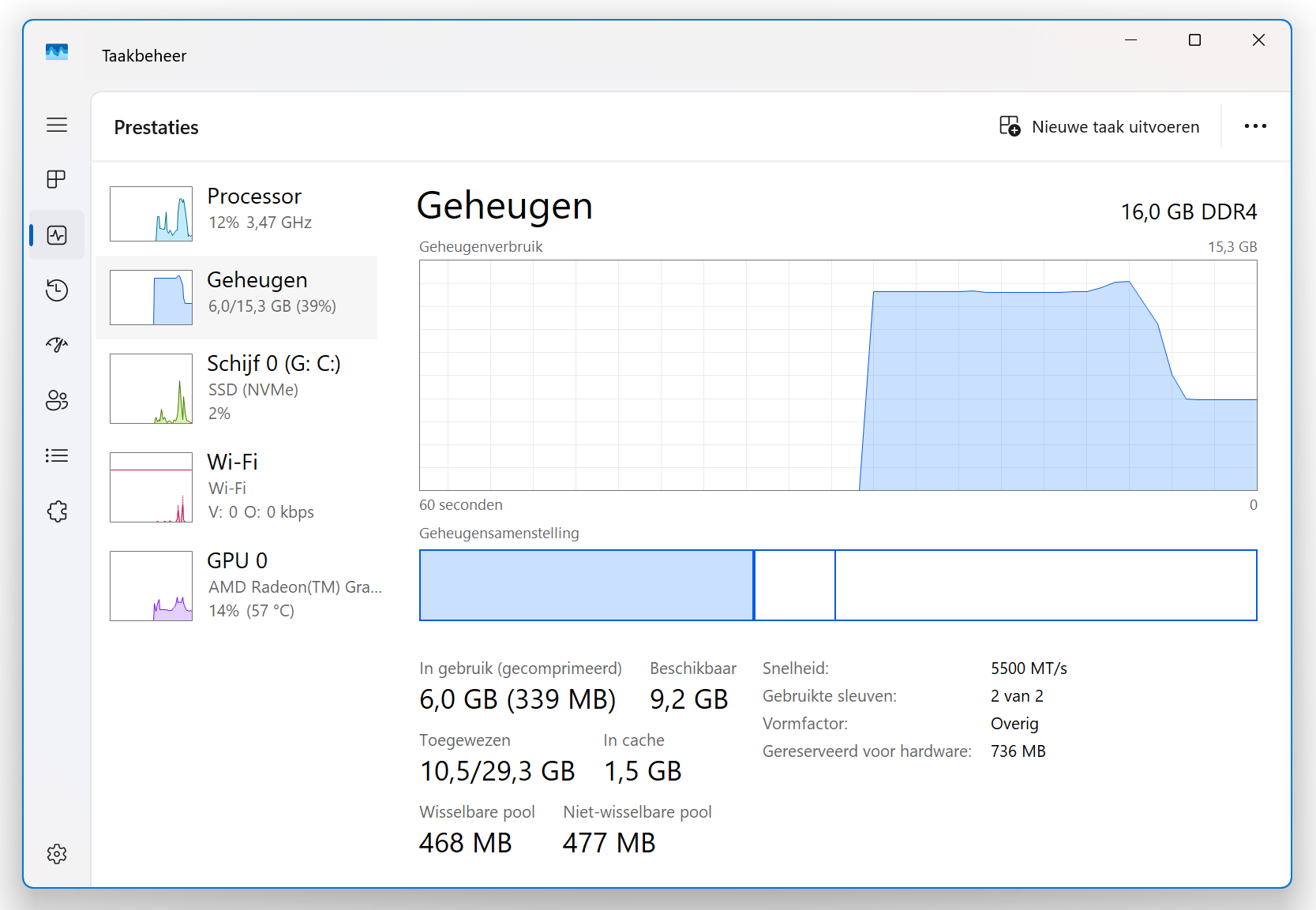Open the Details list icon
Screen dimensions: 1316x910
[57, 455]
